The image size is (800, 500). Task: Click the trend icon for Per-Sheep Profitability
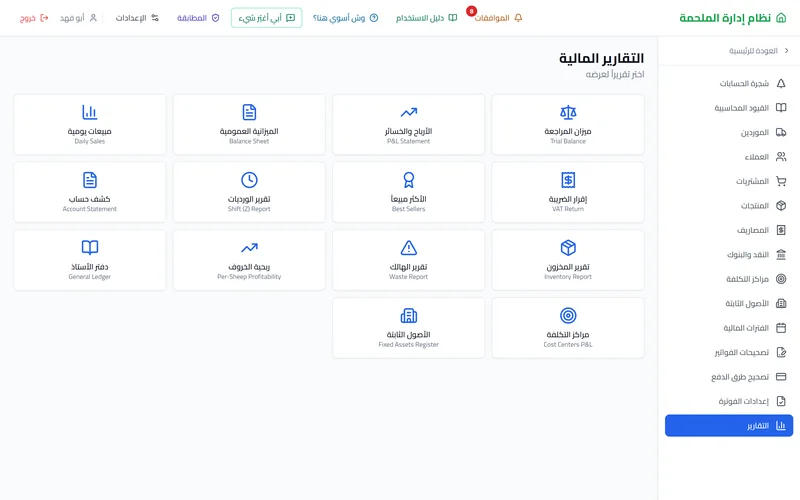pyautogui.click(x=249, y=248)
